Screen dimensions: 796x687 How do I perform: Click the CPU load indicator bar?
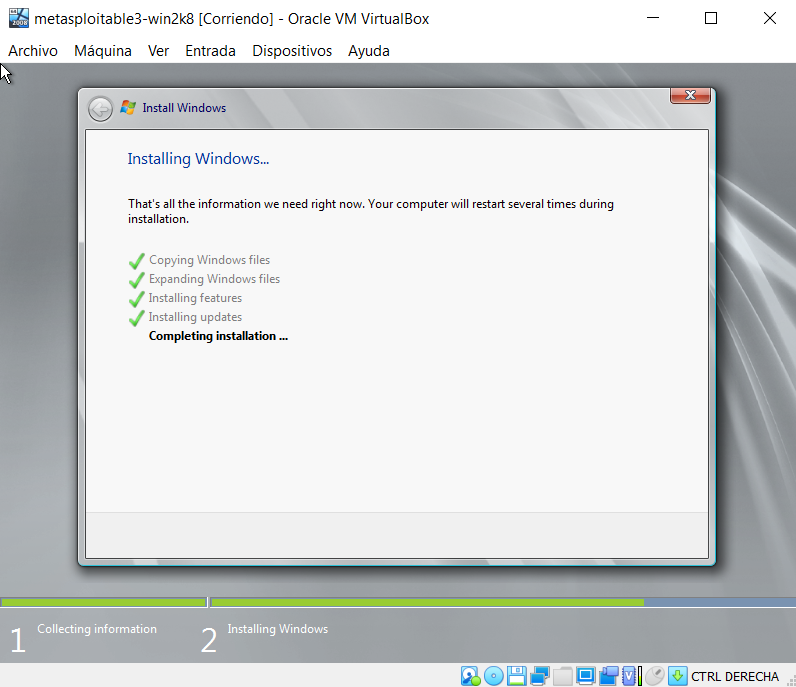coord(640,676)
